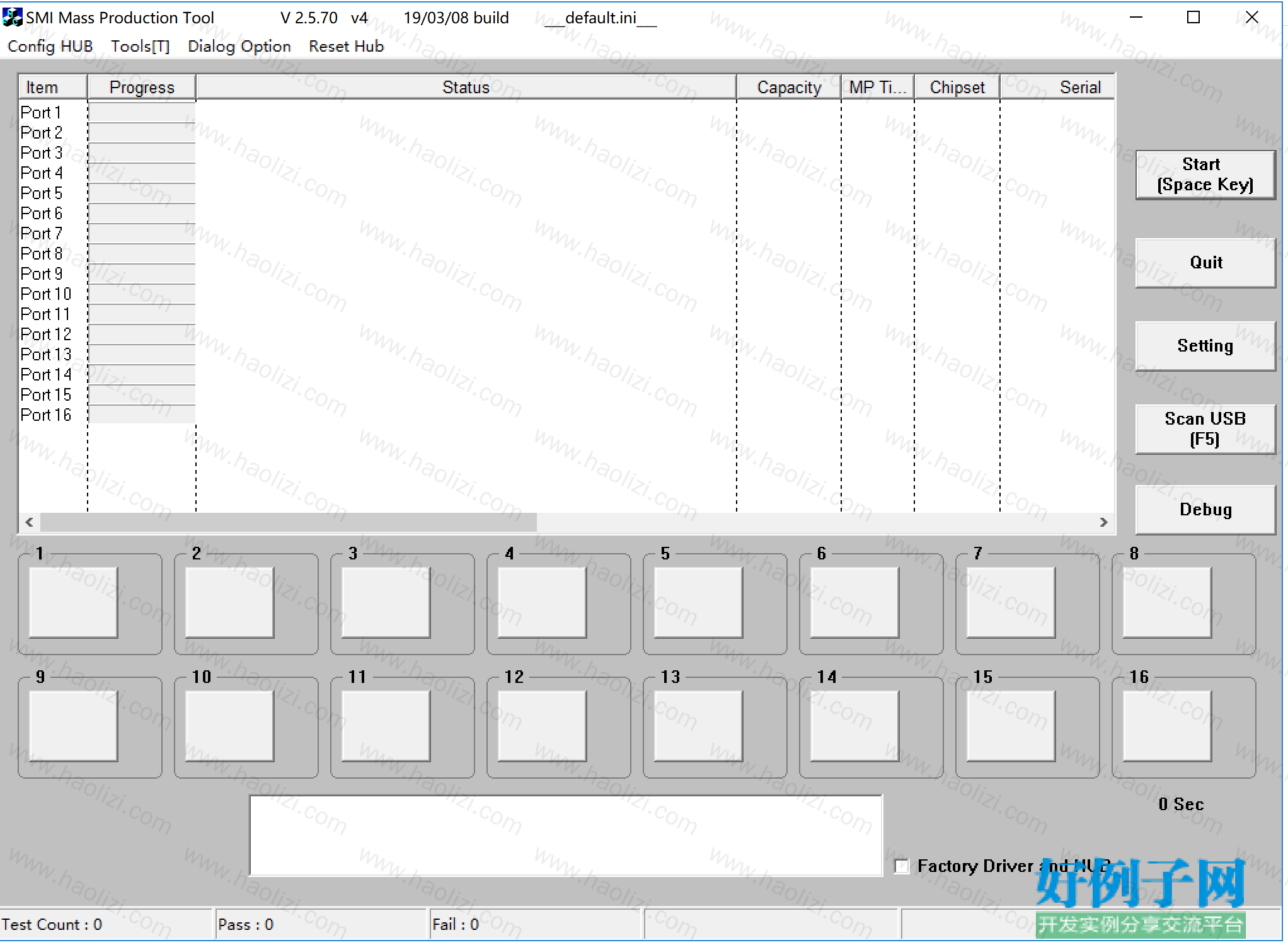The height and width of the screenshot is (945, 1288).
Task: Click the port 14 slot box
Action: (854, 726)
